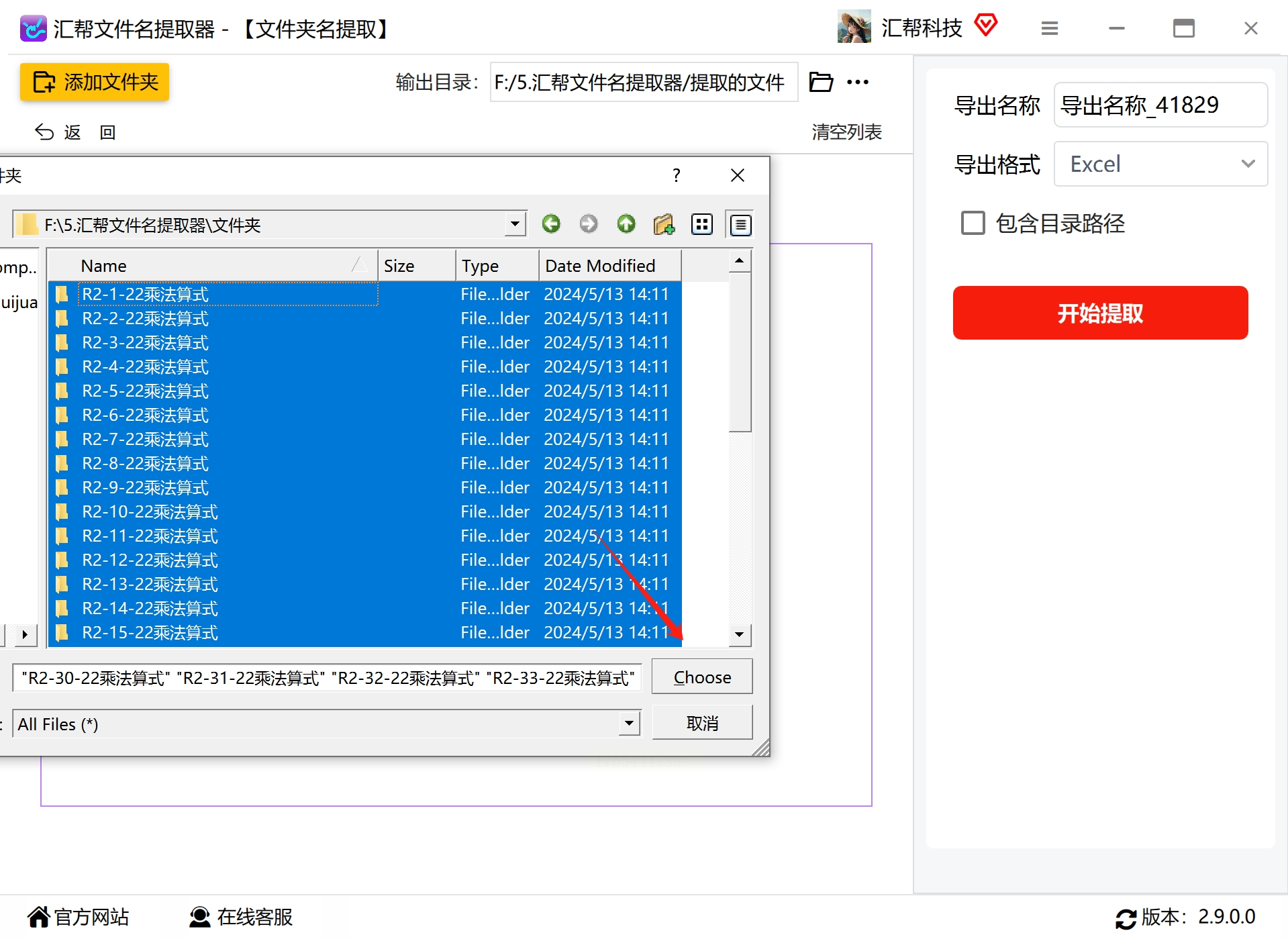Select folder R2-6-22乘法算式
Image resolution: width=1288 pixels, height=939 pixels.
click(365, 415)
